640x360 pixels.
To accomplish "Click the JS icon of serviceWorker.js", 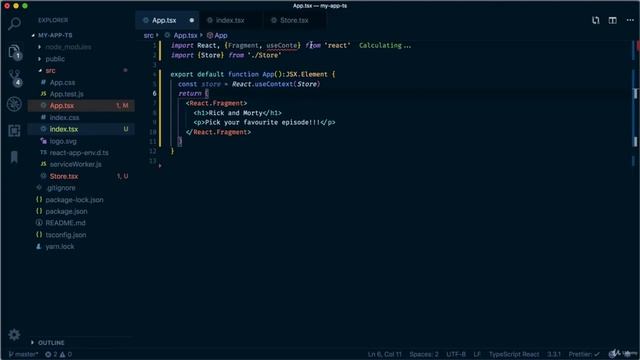I will point(43,164).
